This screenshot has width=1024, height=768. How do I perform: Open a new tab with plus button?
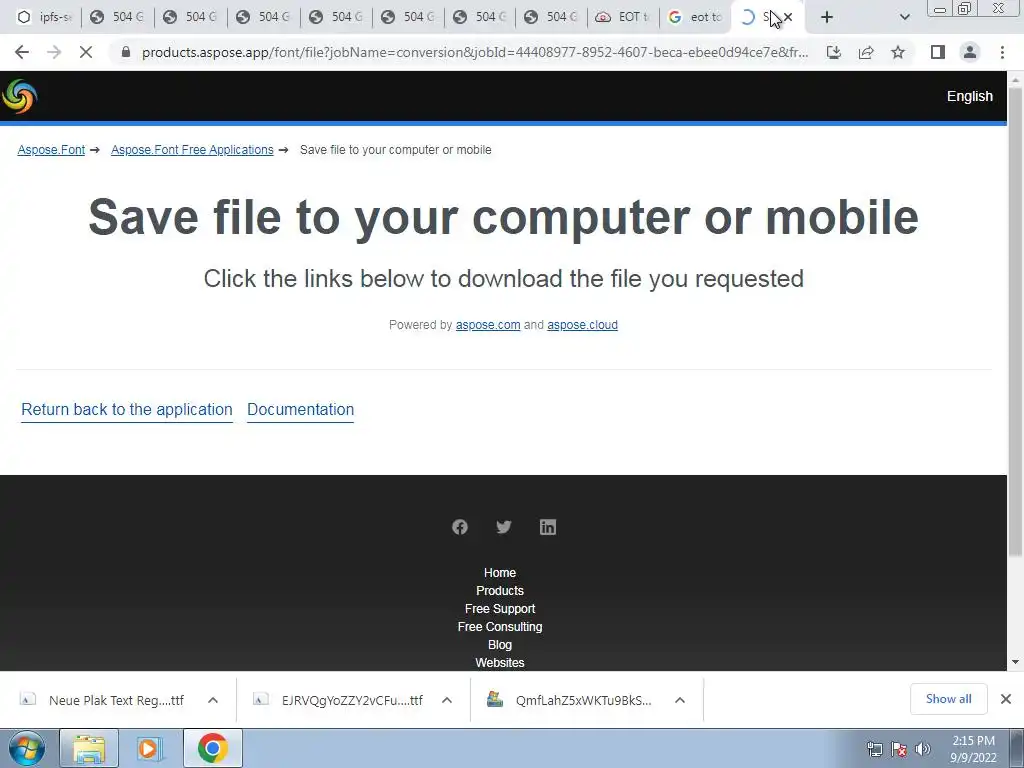pos(827,17)
